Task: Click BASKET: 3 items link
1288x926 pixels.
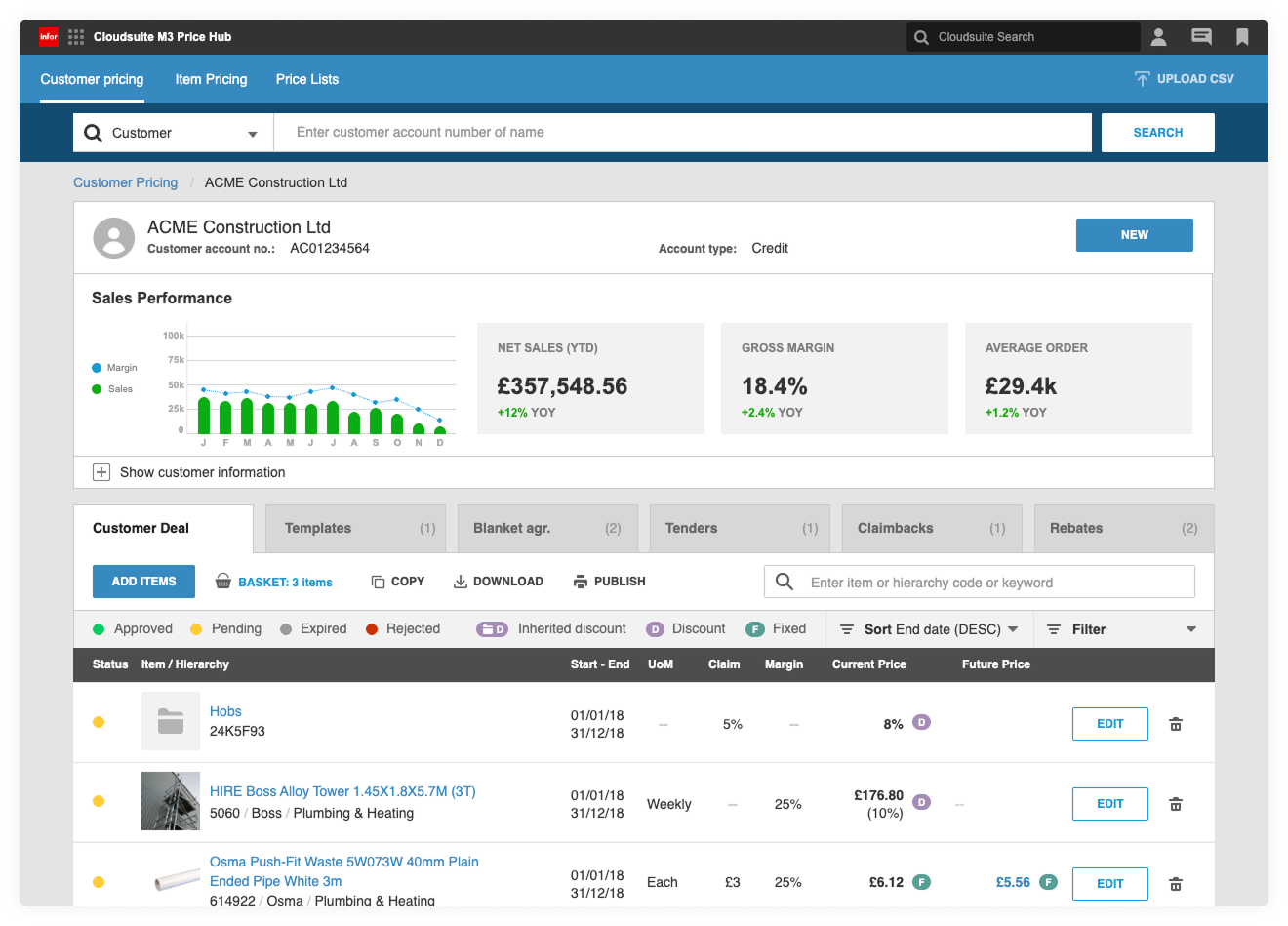Action: pyautogui.click(x=285, y=582)
